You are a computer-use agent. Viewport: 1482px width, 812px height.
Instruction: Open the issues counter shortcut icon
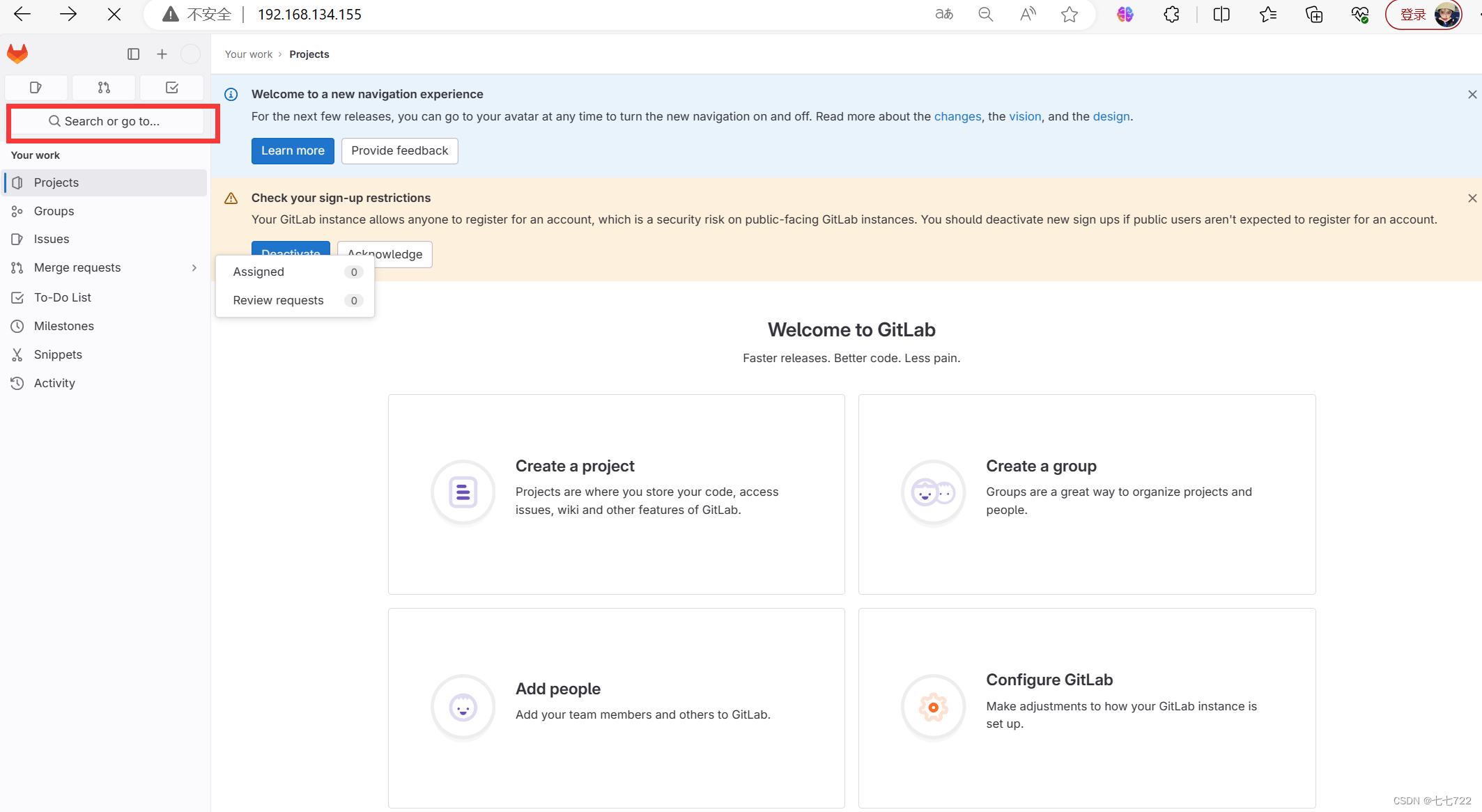coord(36,88)
